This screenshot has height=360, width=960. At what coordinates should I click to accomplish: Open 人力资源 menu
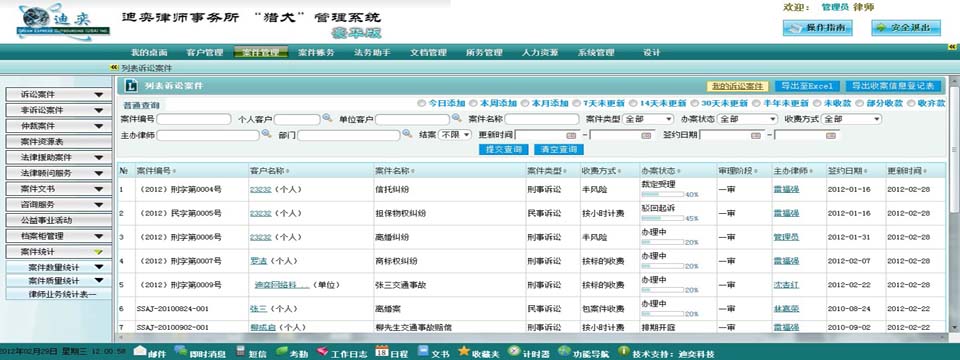point(540,53)
